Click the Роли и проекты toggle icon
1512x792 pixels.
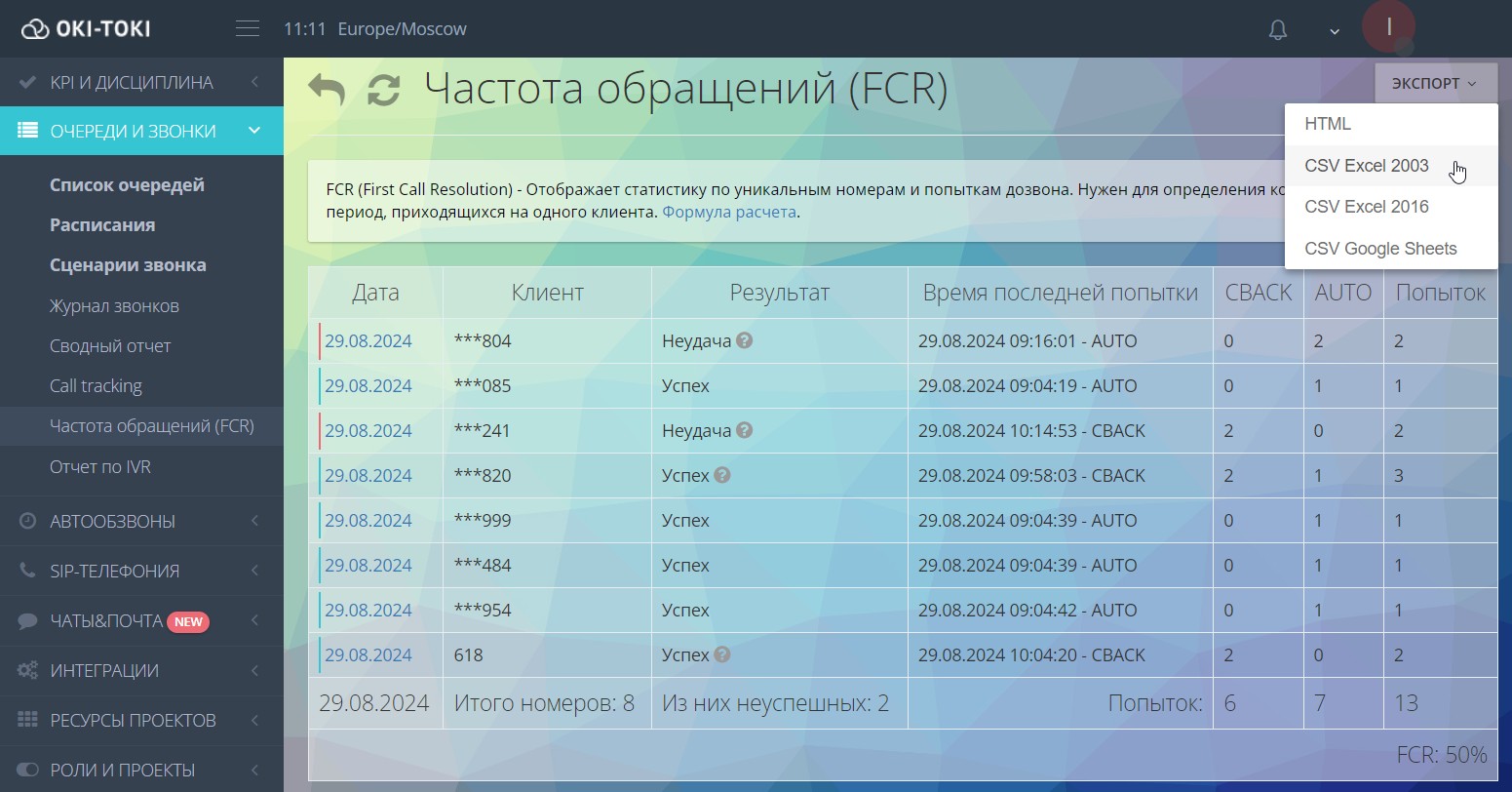(28, 770)
